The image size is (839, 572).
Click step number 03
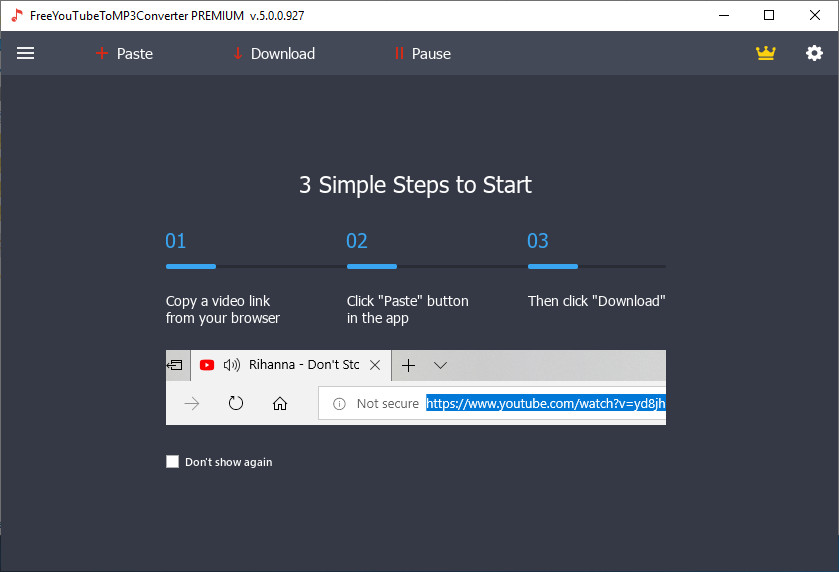click(x=538, y=241)
